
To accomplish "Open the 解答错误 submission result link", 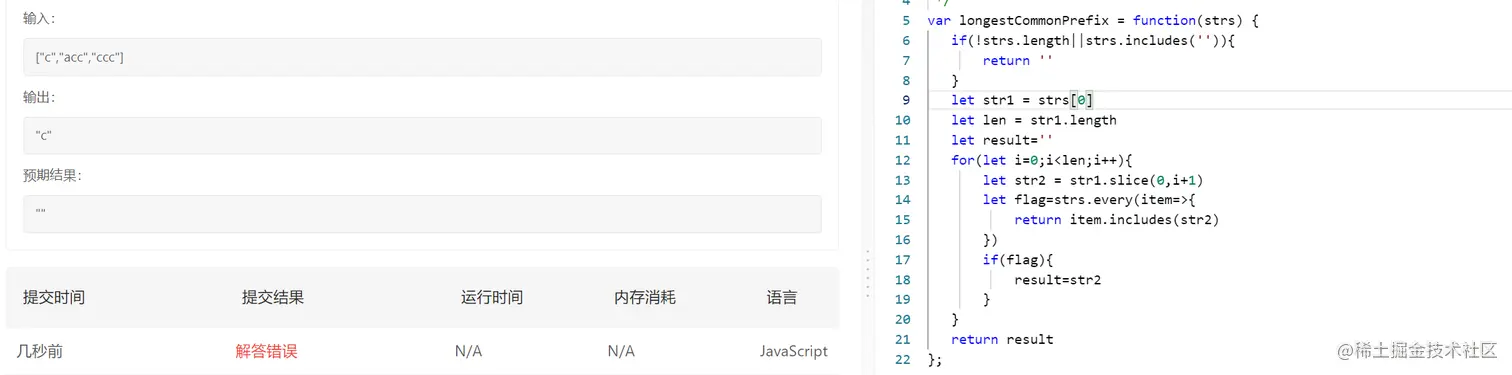I will 267,351.
